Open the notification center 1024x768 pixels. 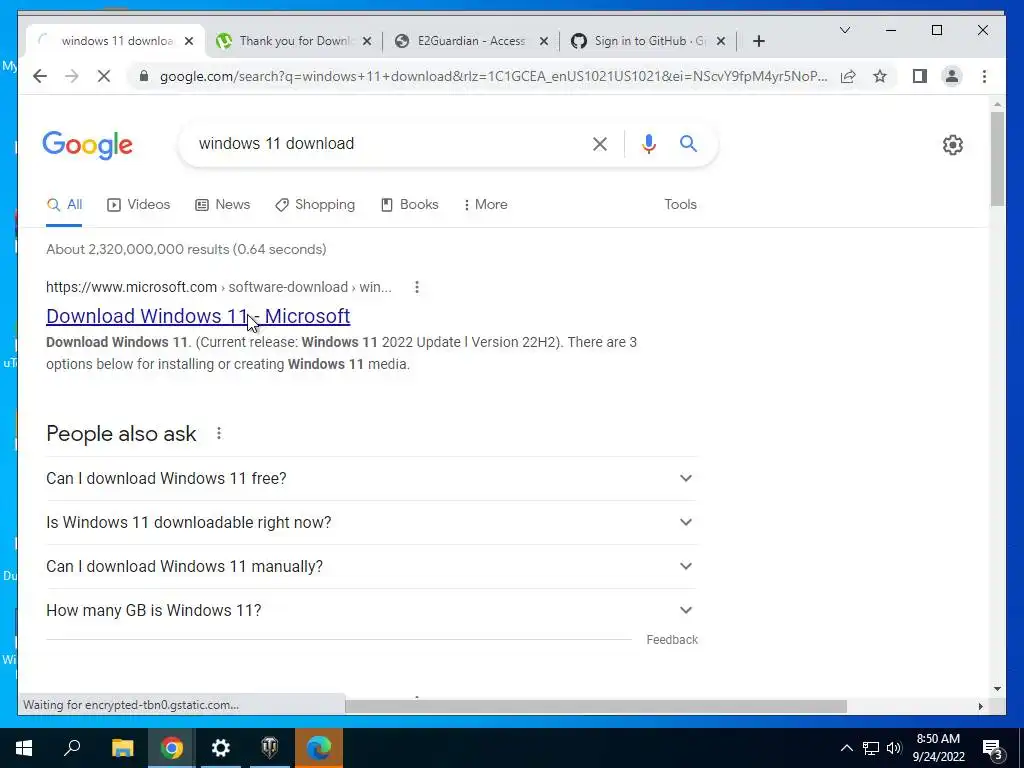[992, 748]
